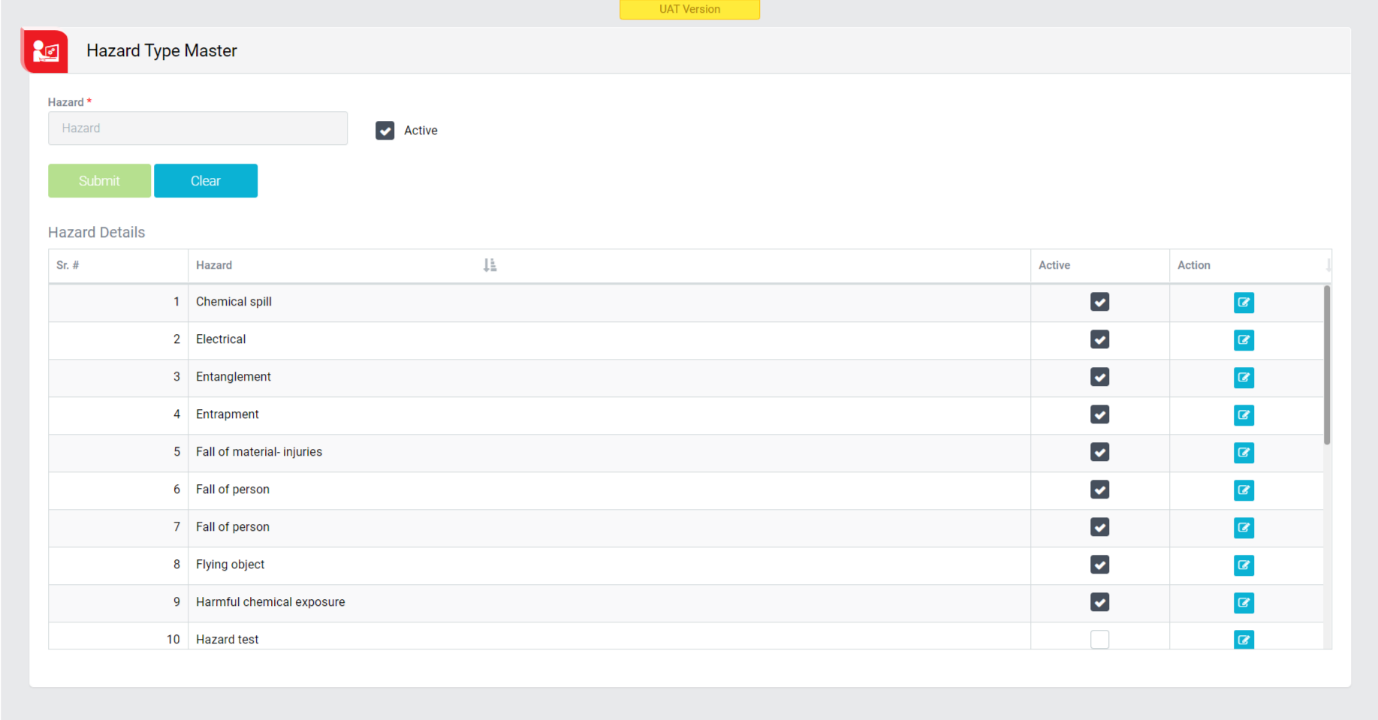Viewport: 1378px width, 720px height.
Task: Click the yellow UAT Version banner
Action: (690, 9)
